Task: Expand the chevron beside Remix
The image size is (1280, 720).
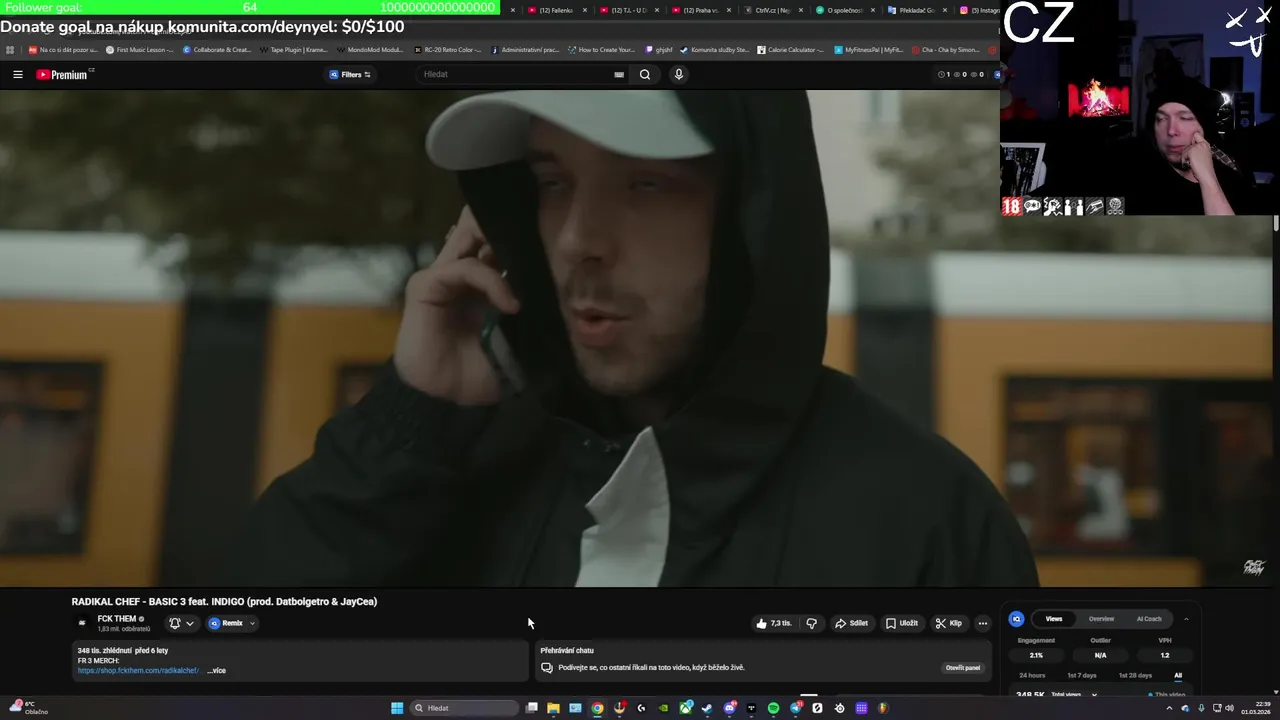Action: (252, 623)
